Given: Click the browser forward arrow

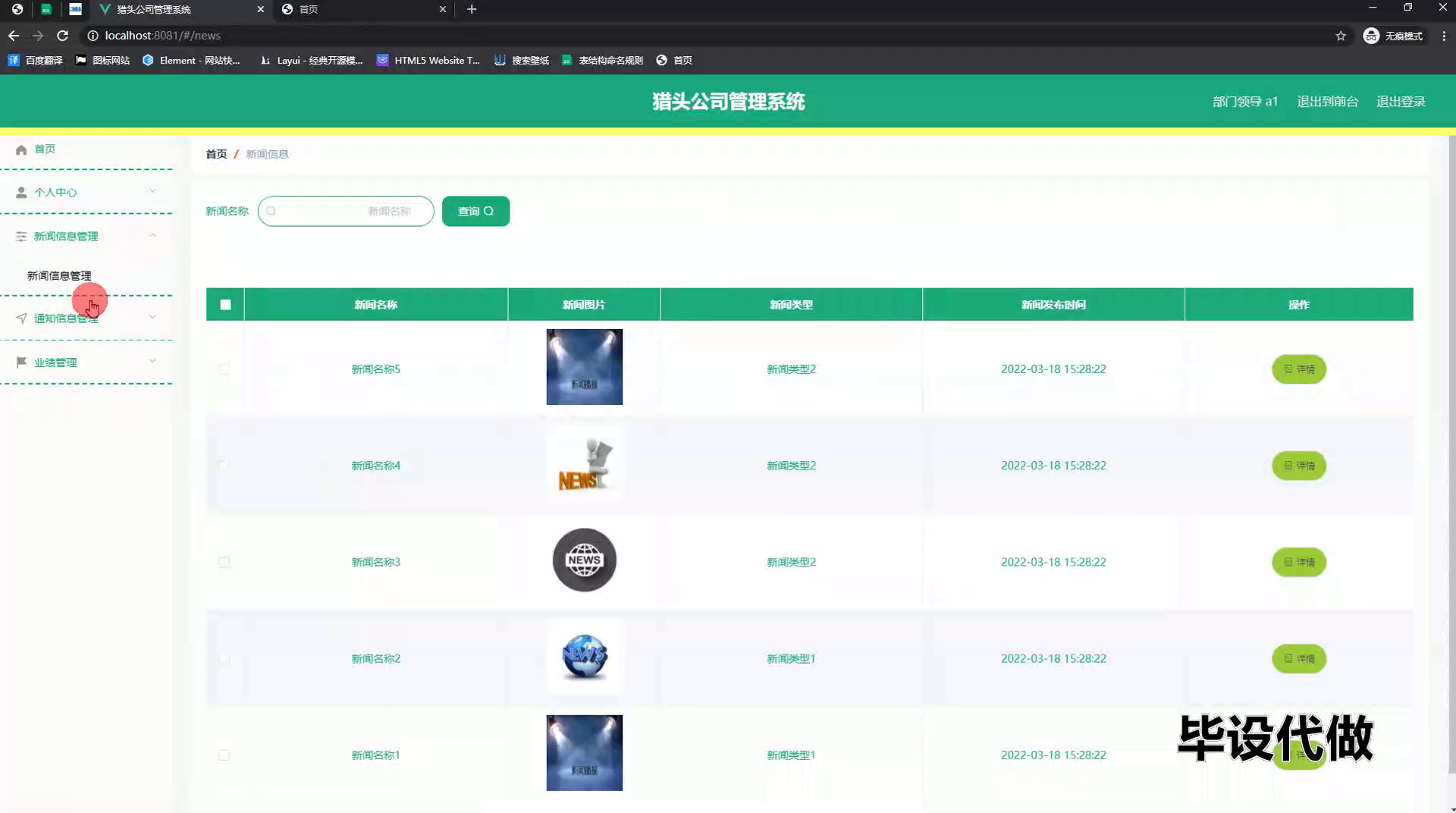Looking at the screenshot, I should [x=38, y=36].
